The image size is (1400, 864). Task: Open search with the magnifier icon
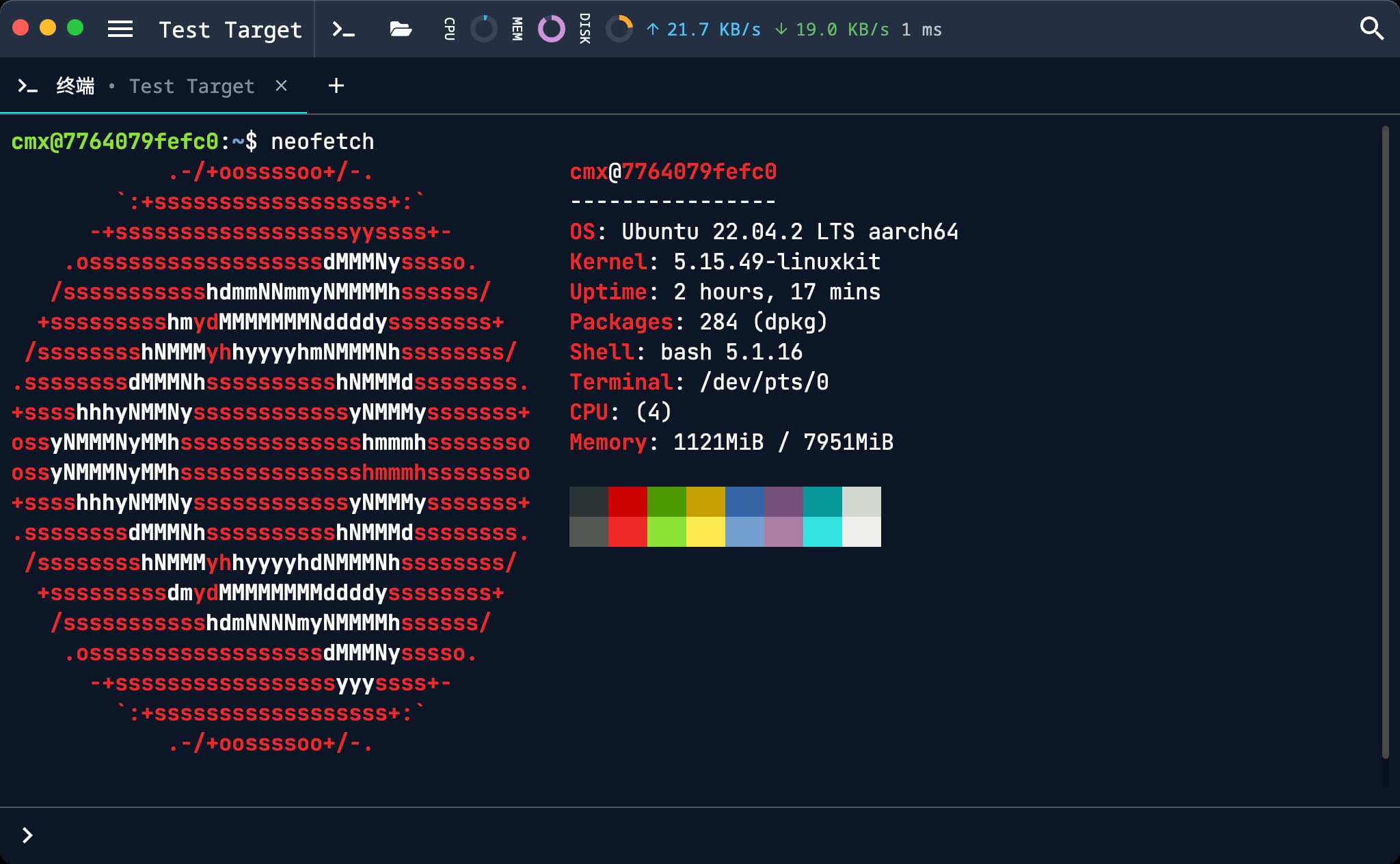coord(1371,29)
